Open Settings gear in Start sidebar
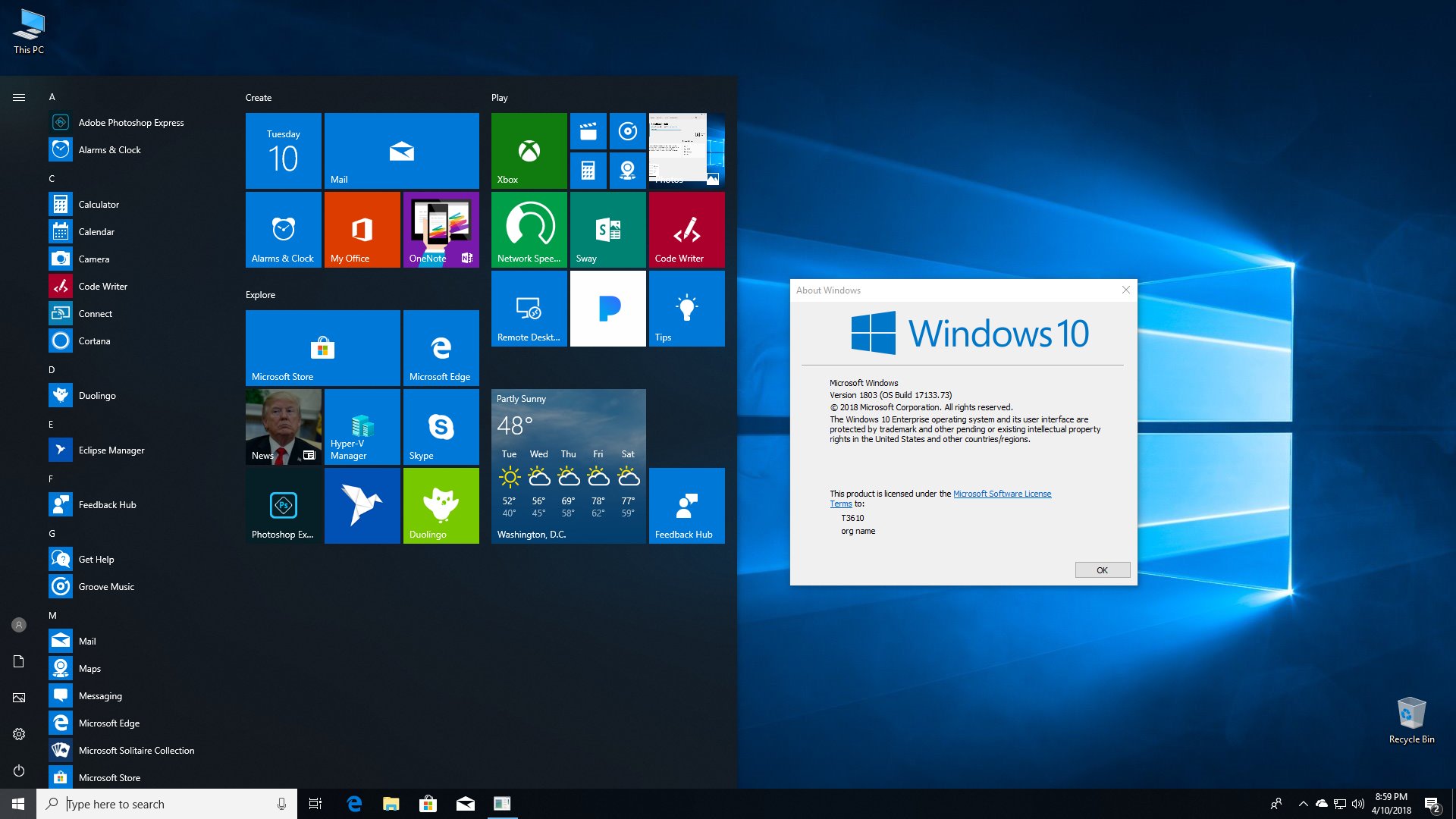 (19, 734)
